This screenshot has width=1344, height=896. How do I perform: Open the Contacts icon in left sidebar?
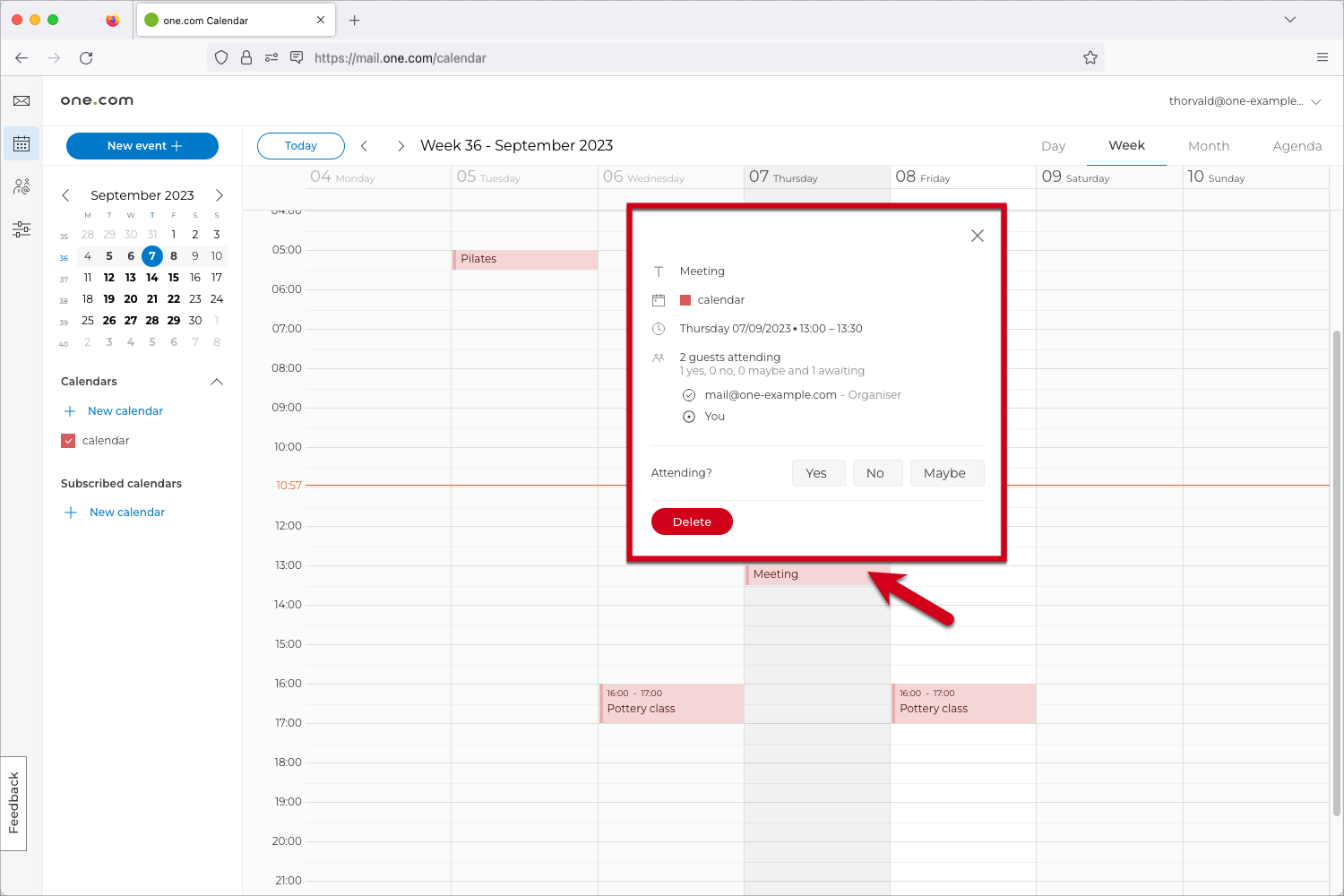pyautogui.click(x=22, y=186)
